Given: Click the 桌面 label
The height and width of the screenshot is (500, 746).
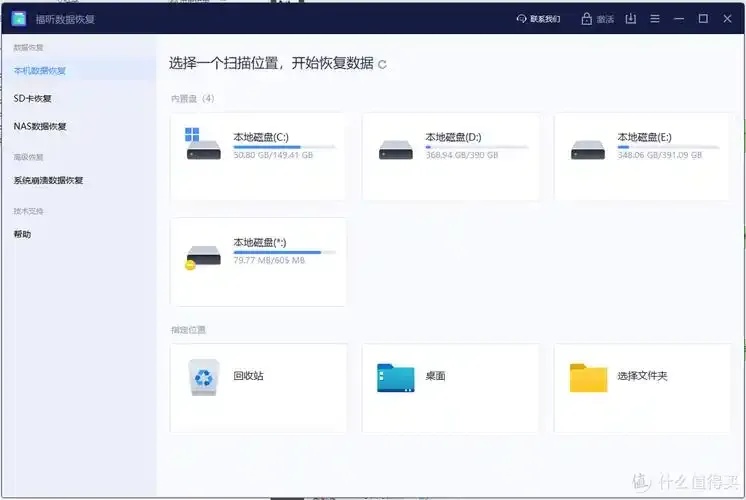Looking at the screenshot, I should [435, 376].
